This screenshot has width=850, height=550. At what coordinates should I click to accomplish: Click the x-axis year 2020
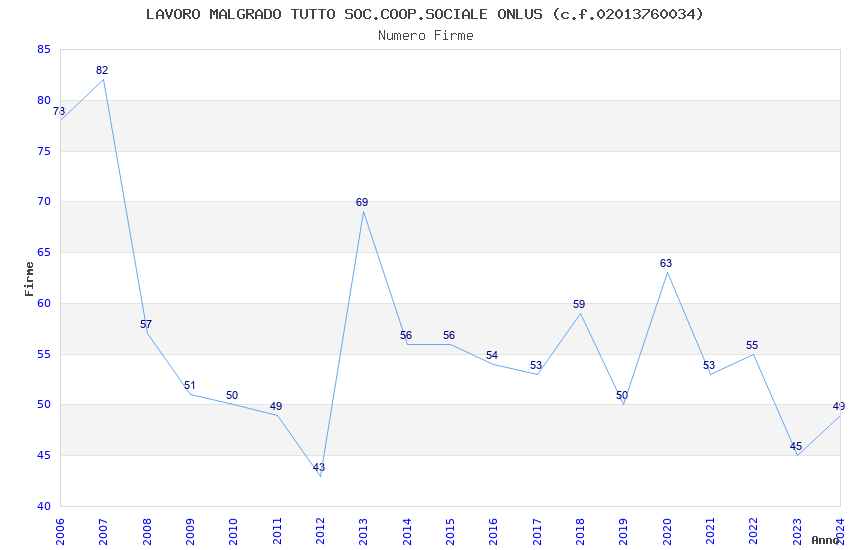click(667, 531)
